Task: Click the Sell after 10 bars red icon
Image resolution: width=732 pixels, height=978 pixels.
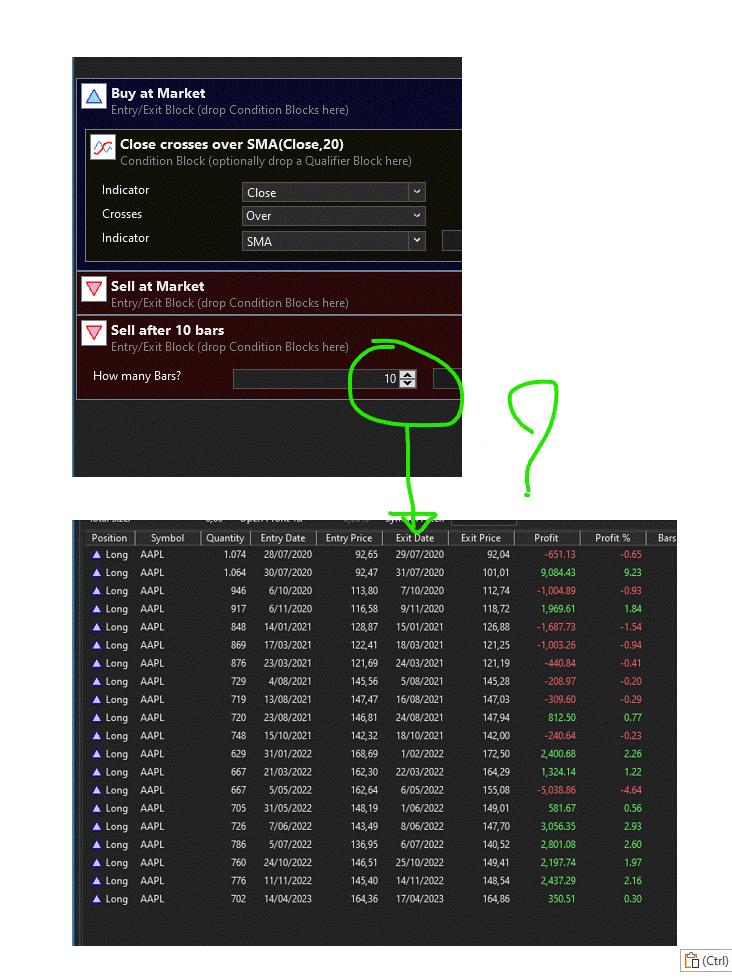Action: (94, 332)
